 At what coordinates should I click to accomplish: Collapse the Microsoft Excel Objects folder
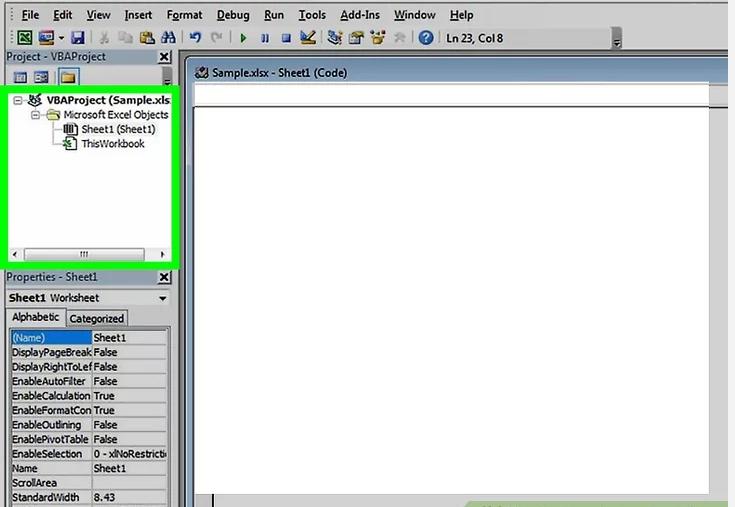[x=35, y=115]
